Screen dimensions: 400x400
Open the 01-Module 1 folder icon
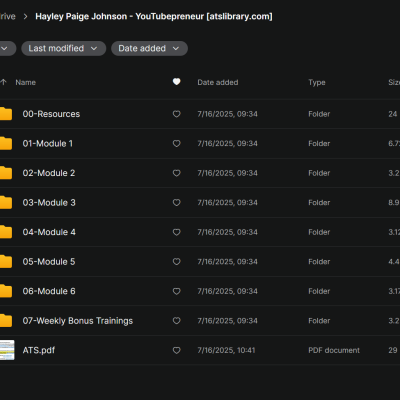pos(6,144)
